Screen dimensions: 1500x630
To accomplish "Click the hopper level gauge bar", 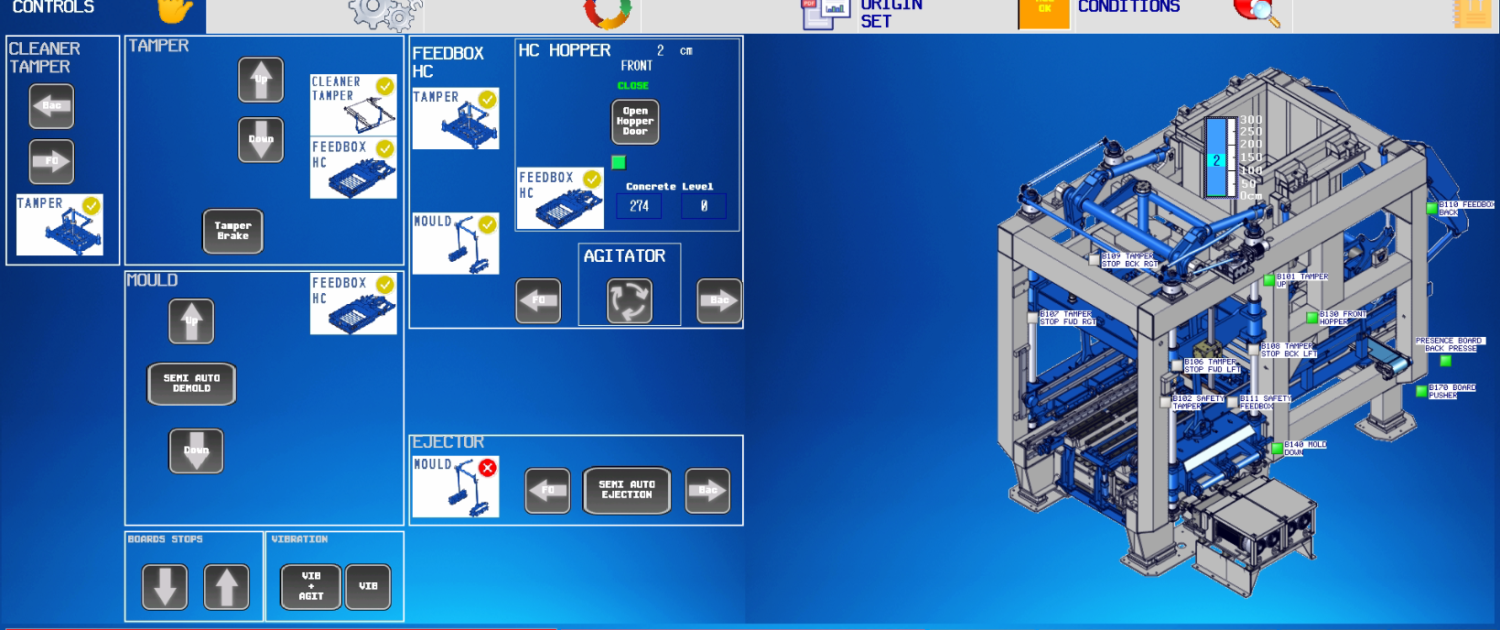I will [1217, 158].
